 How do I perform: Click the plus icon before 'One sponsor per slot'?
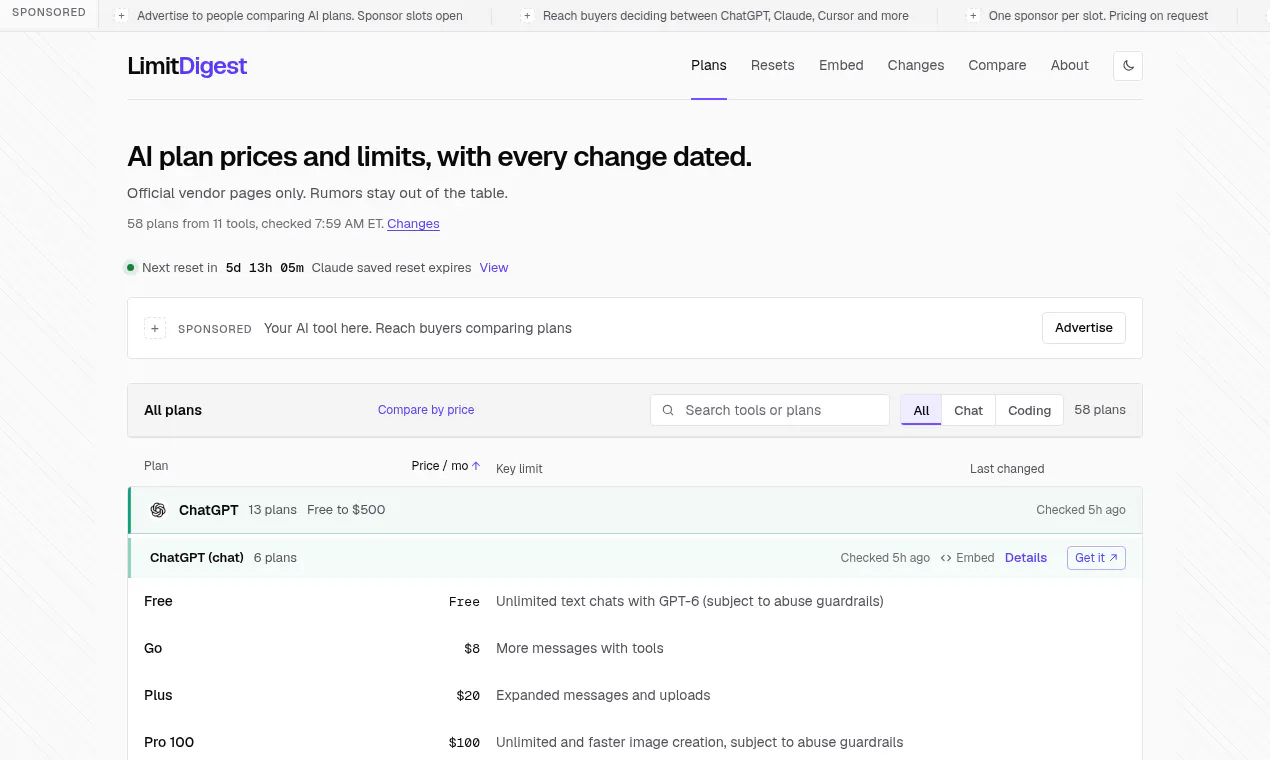pyautogui.click(x=973, y=16)
